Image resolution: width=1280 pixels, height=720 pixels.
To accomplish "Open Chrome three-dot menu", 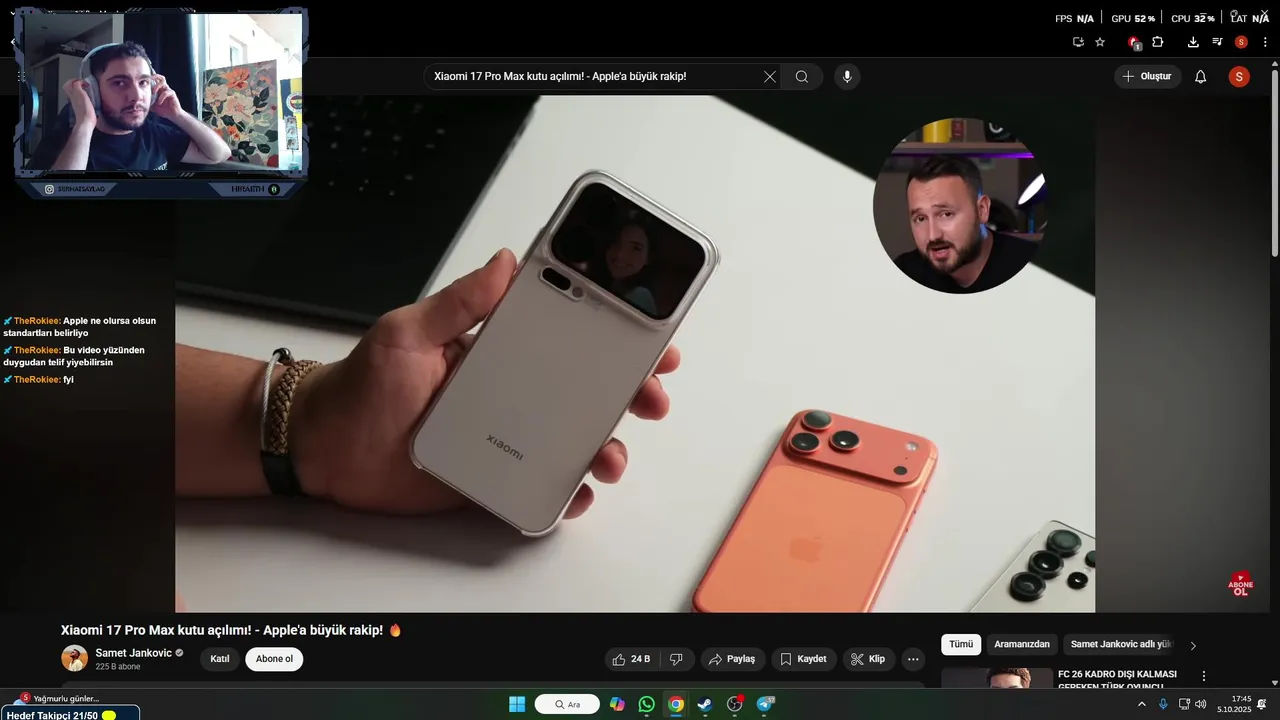I will pos(1265,42).
